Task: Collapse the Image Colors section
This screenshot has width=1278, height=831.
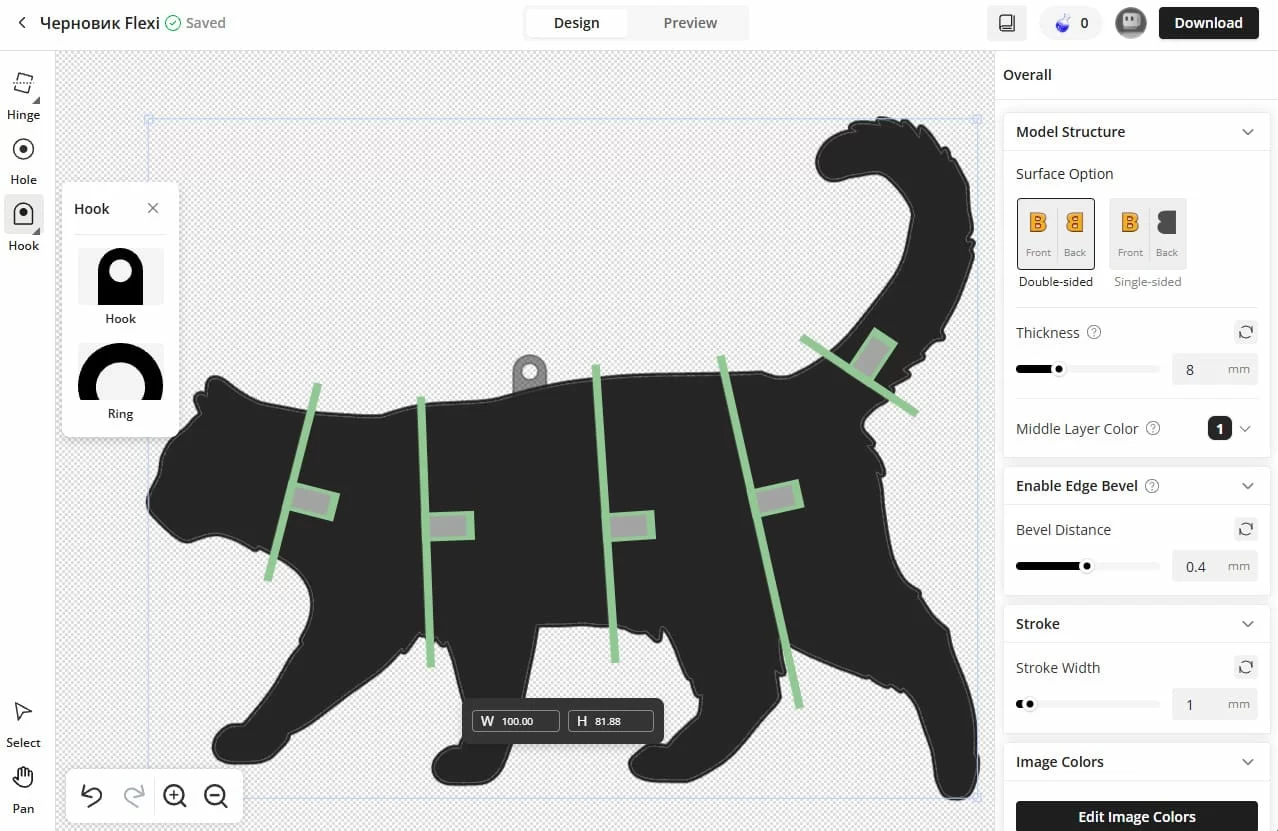Action: 1248,762
